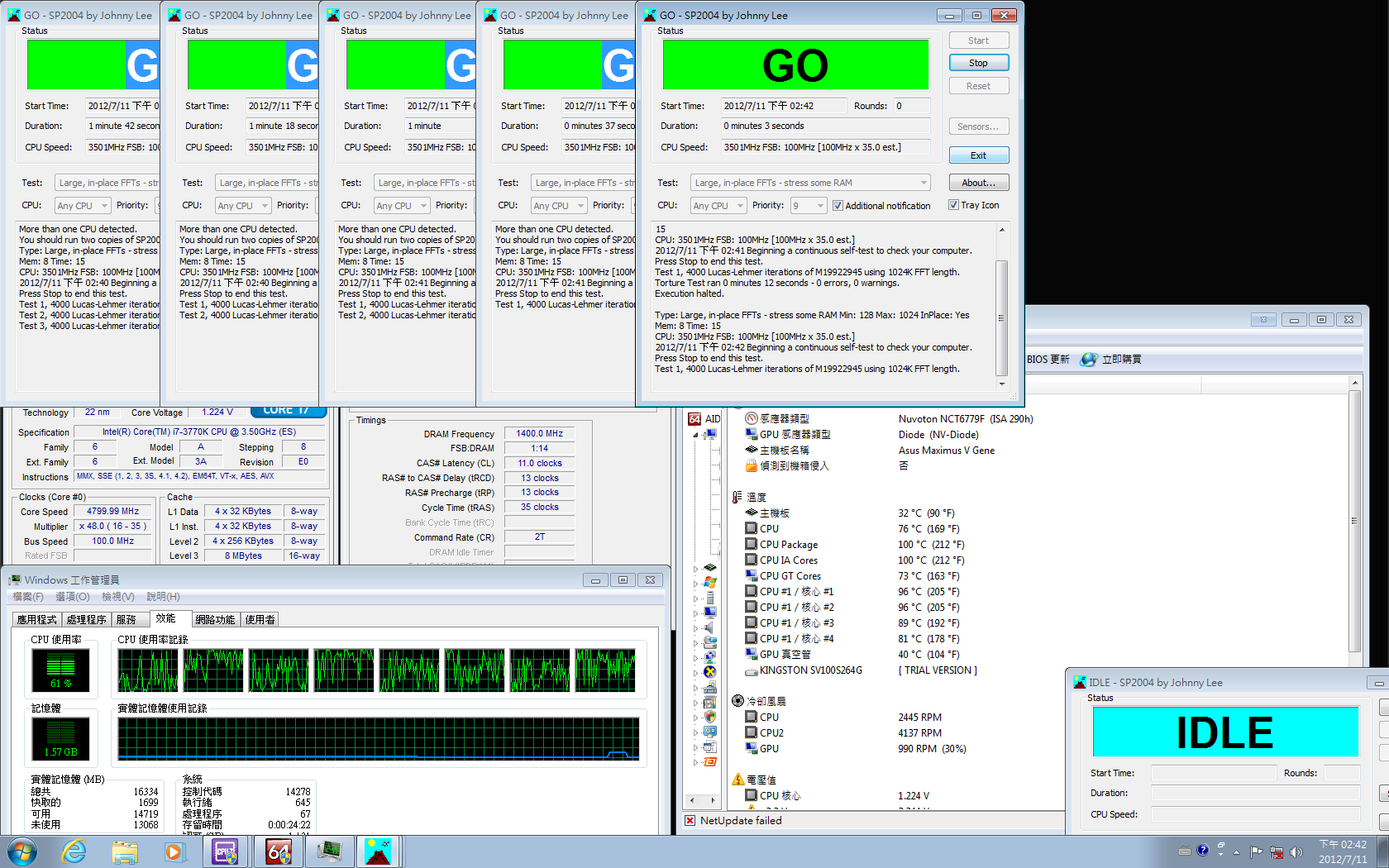
Task: Click the About... button
Action: click(x=978, y=183)
